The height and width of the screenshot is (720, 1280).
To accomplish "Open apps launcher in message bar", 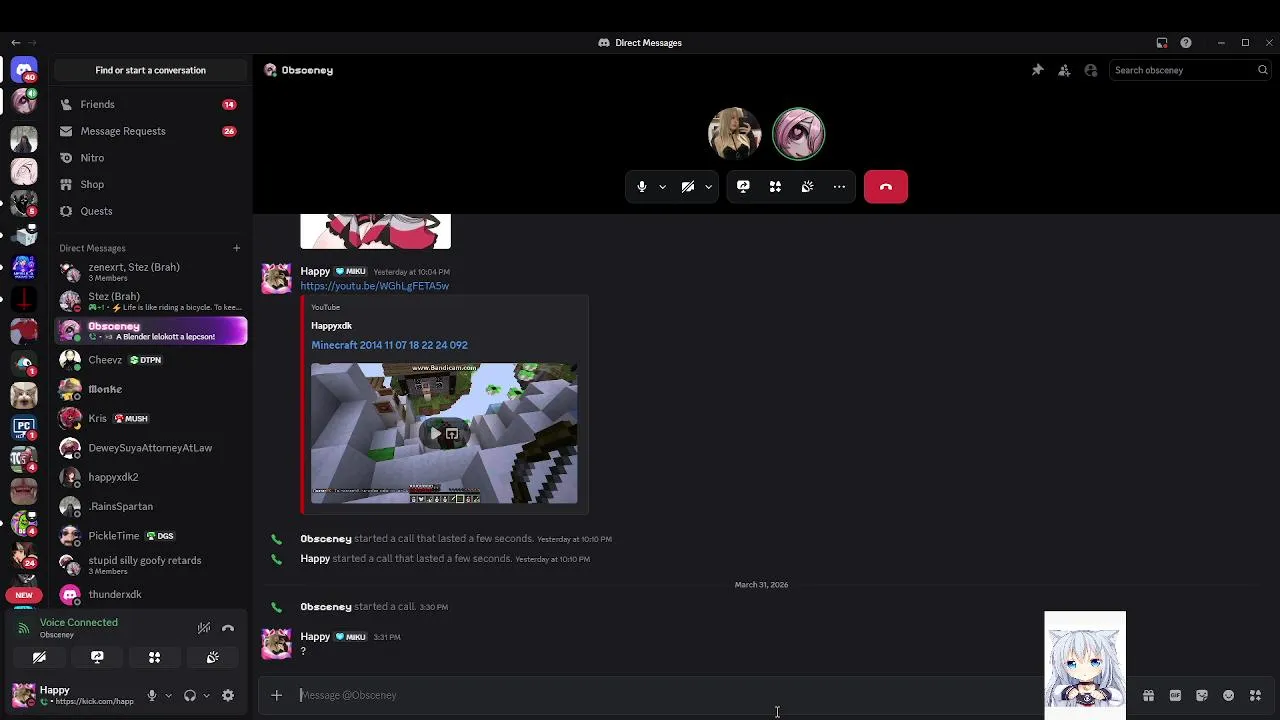I will pos(1255,695).
